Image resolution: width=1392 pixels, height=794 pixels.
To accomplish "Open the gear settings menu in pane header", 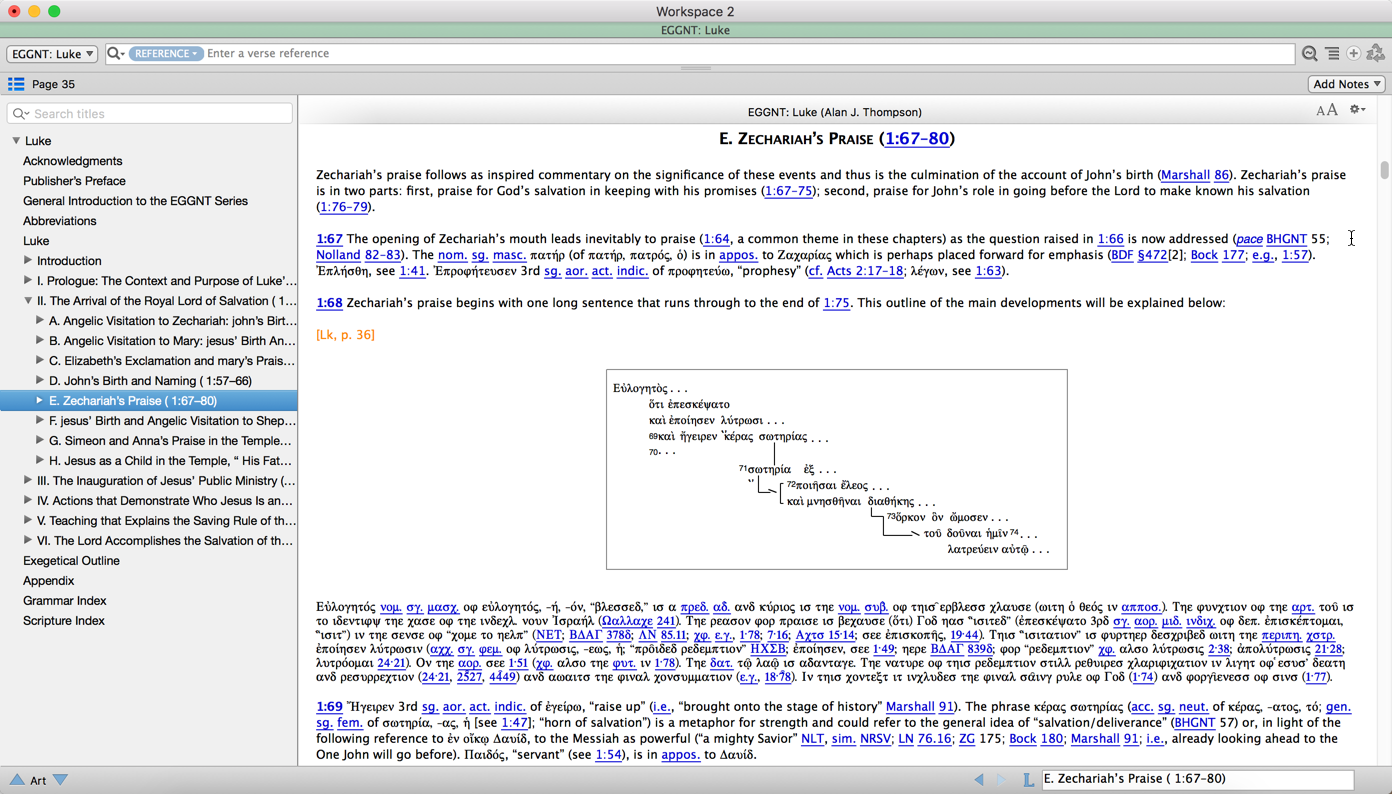I will [x=1357, y=110].
